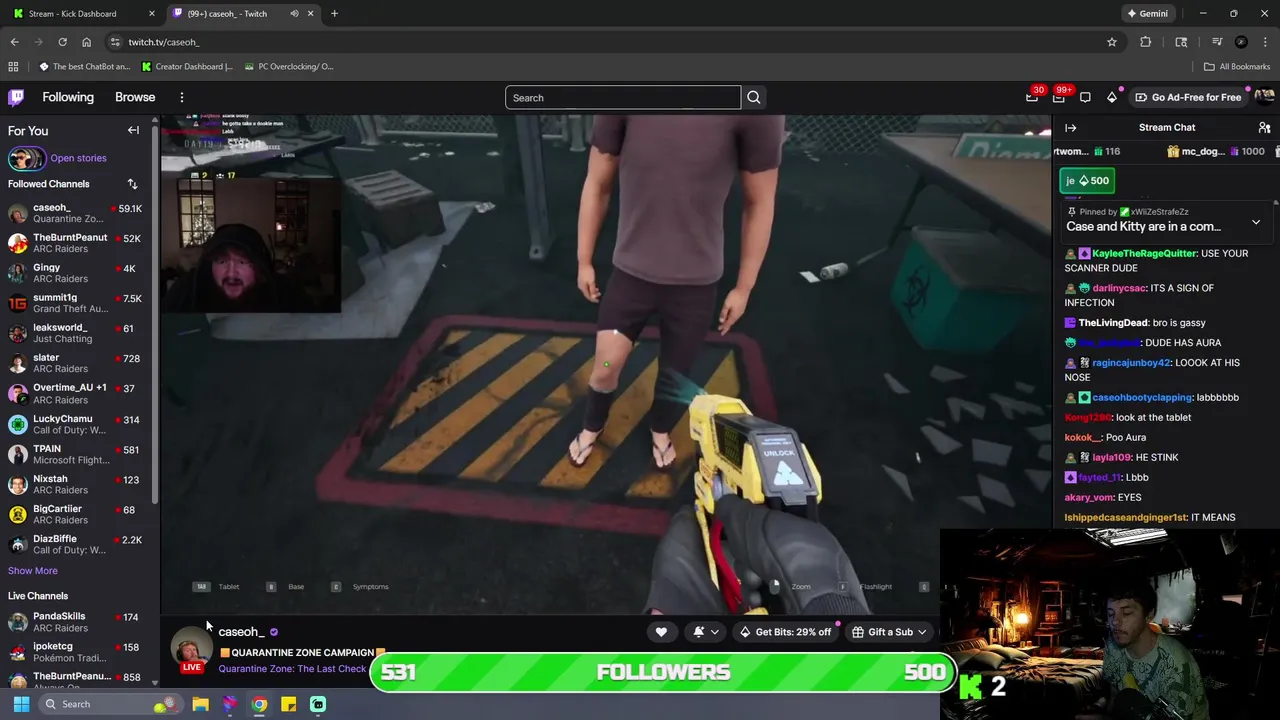The height and width of the screenshot is (720, 1280).
Task: Open PandaSkills under Live Channels
Action: pyautogui.click(x=76, y=622)
